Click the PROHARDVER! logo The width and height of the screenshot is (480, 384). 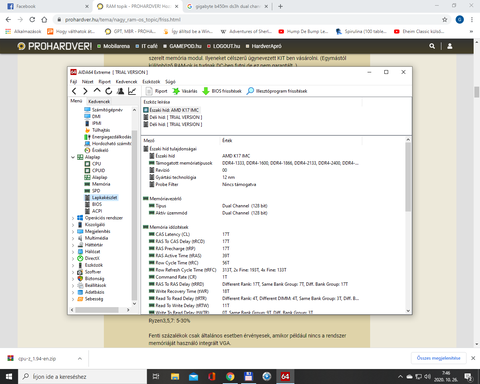[55, 46]
